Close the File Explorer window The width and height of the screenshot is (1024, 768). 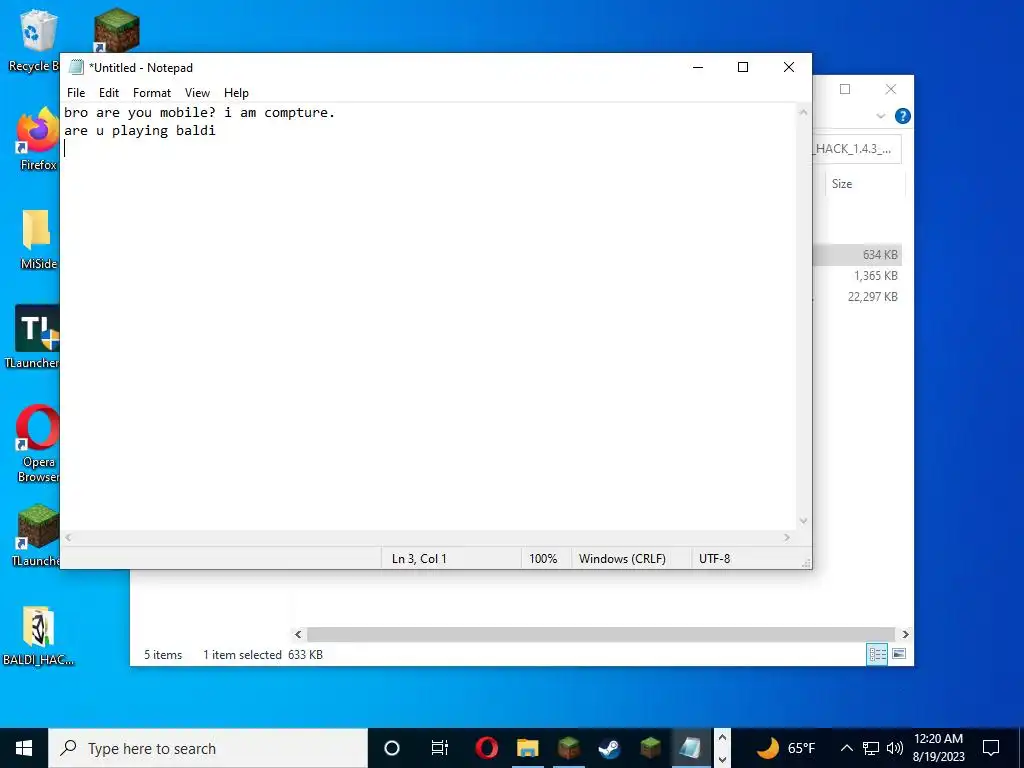pyautogui.click(x=891, y=89)
